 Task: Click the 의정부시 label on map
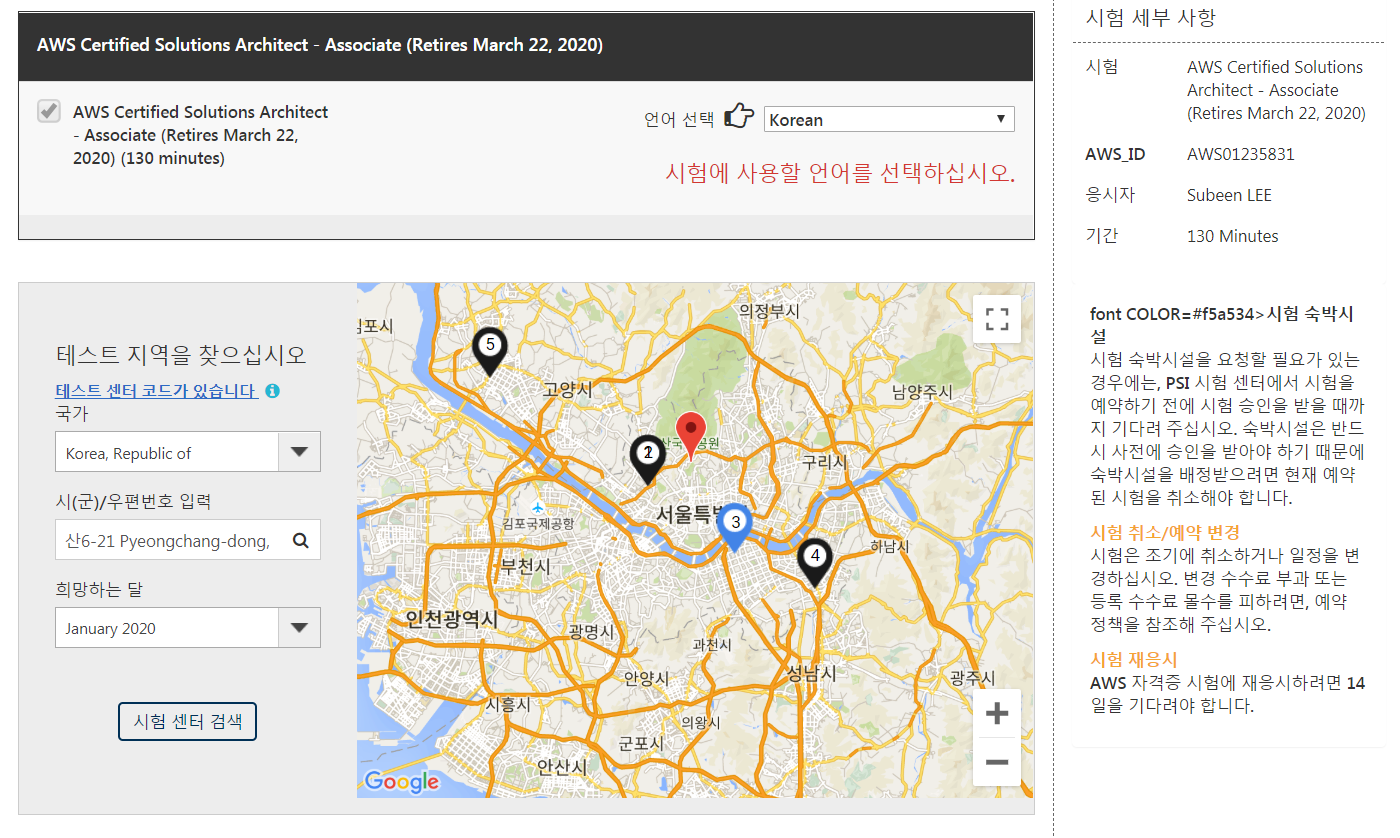[769, 311]
